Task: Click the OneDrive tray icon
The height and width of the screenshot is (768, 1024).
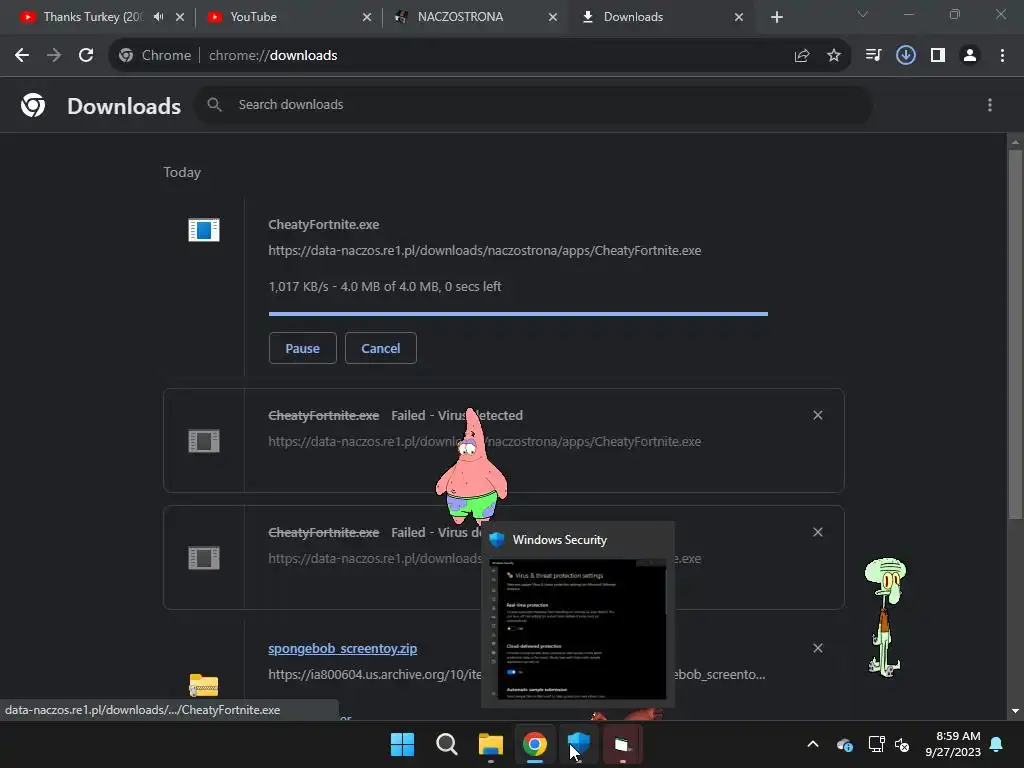Action: pos(844,744)
